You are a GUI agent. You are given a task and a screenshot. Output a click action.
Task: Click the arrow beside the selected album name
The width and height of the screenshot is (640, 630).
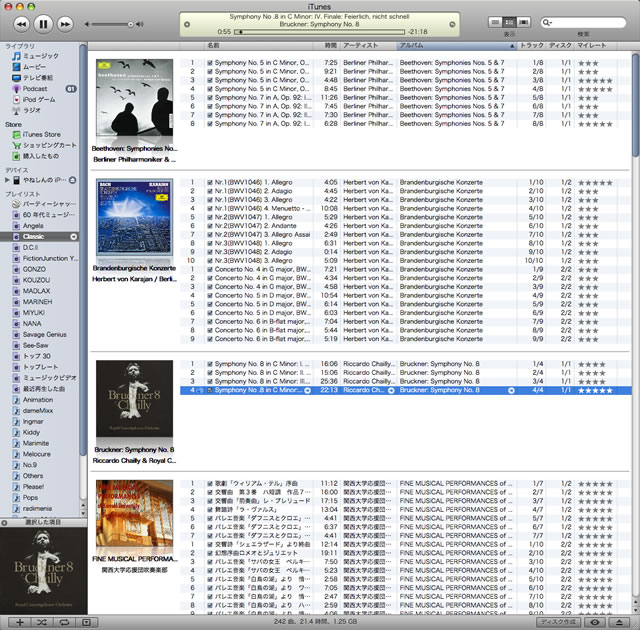(x=511, y=390)
